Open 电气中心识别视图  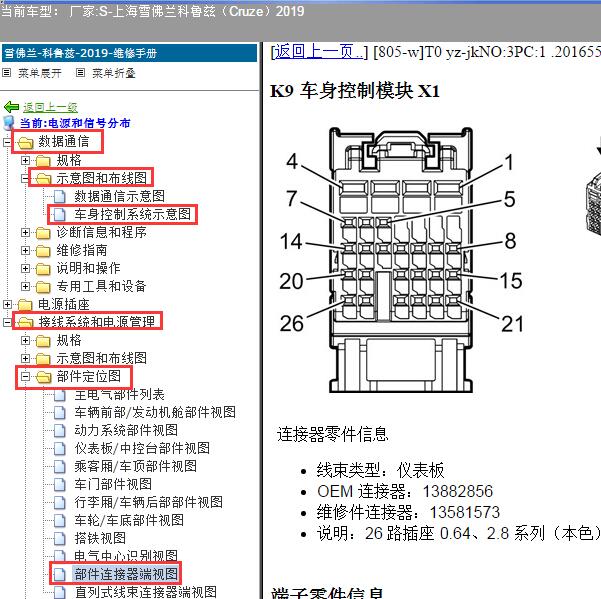pyautogui.click(x=126, y=556)
